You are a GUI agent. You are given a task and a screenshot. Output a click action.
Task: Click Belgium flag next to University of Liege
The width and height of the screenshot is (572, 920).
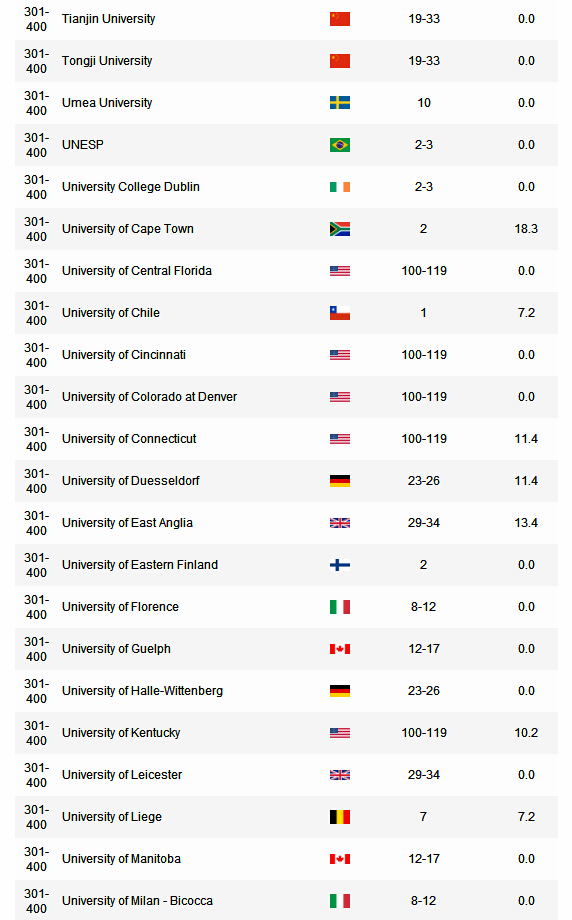click(340, 817)
